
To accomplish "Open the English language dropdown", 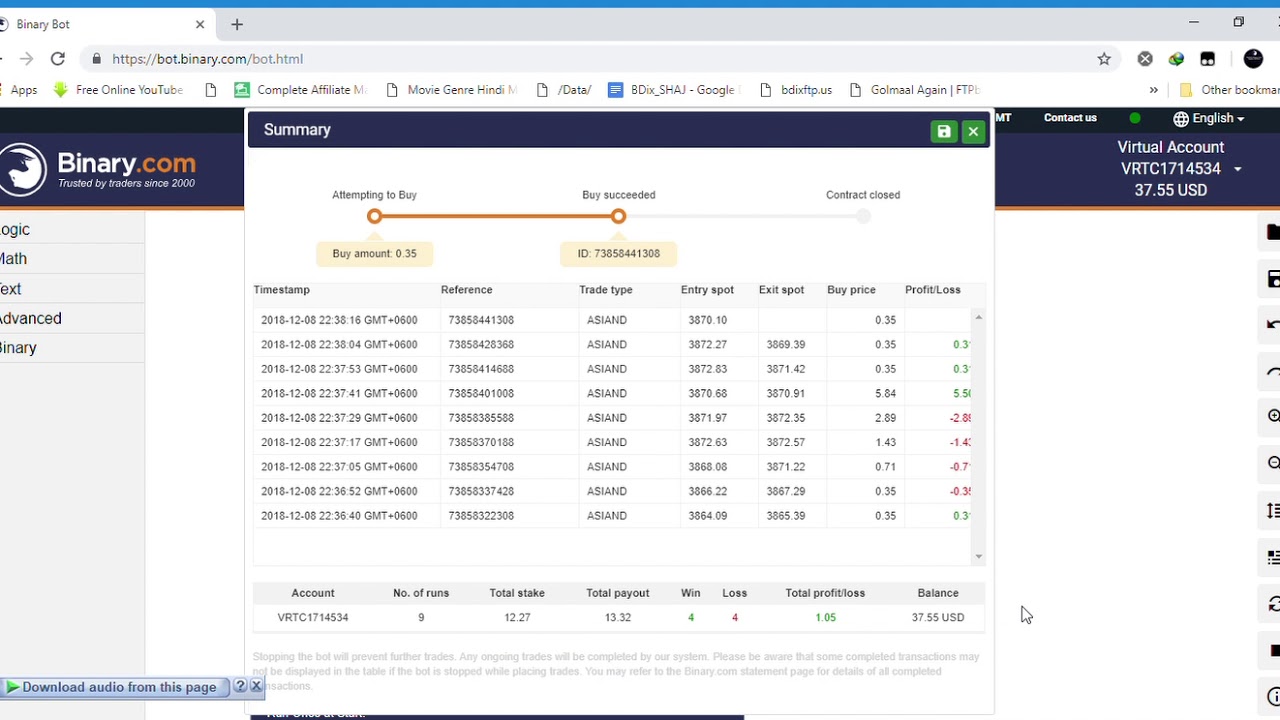I will pyautogui.click(x=1209, y=118).
